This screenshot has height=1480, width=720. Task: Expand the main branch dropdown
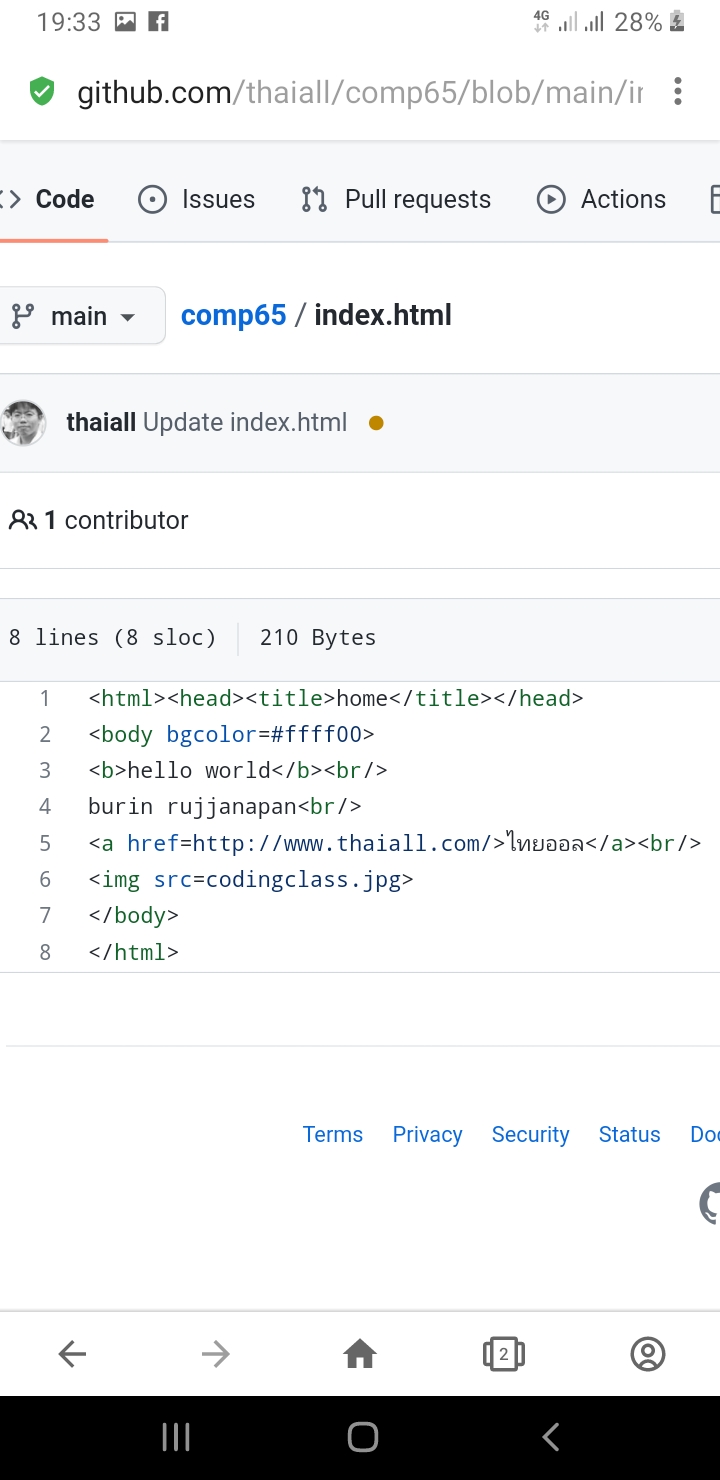(x=81, y=316)
